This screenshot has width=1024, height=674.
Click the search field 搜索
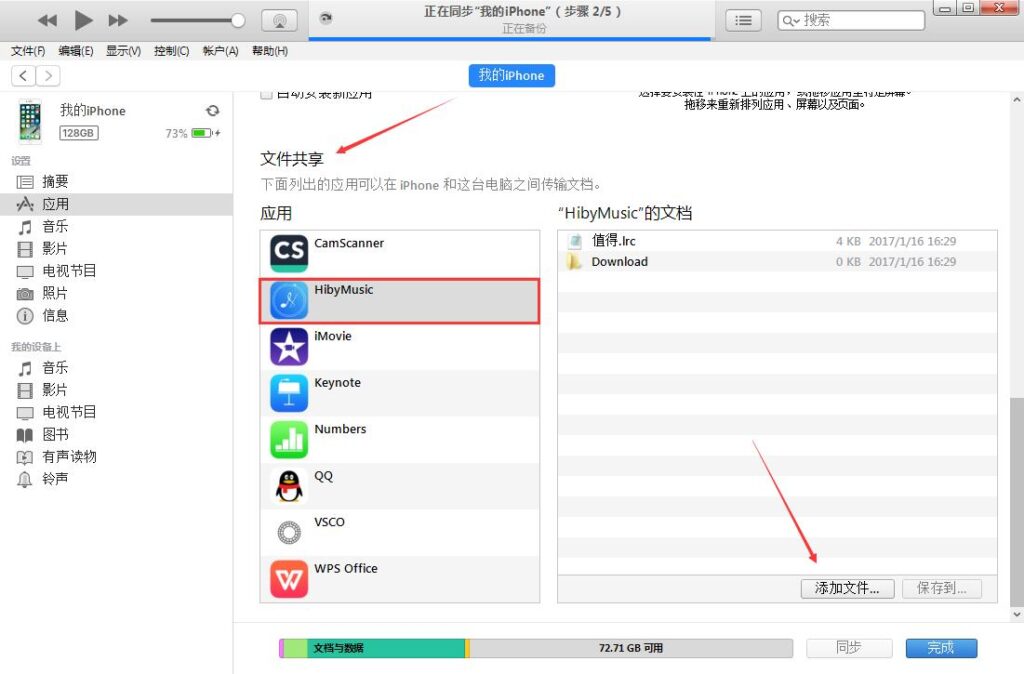pyautogui.click(x=851, y=20)
